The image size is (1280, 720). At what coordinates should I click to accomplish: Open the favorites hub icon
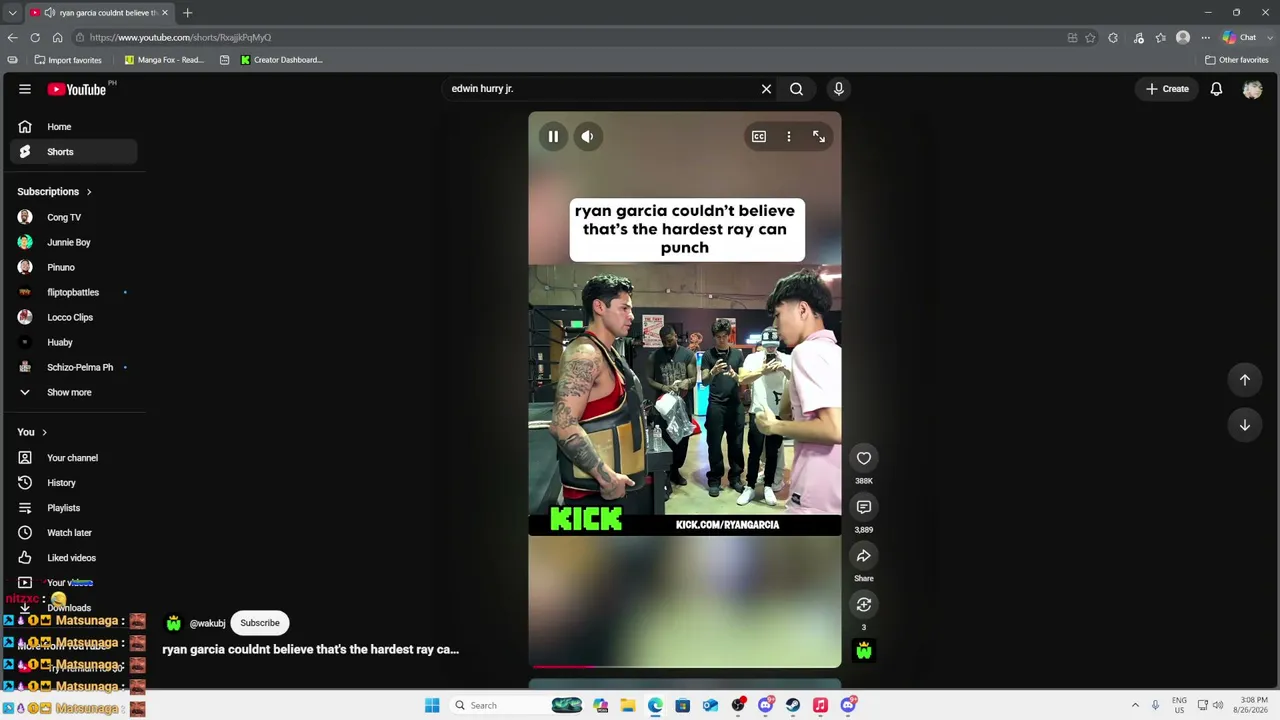tap(1160, 38)
